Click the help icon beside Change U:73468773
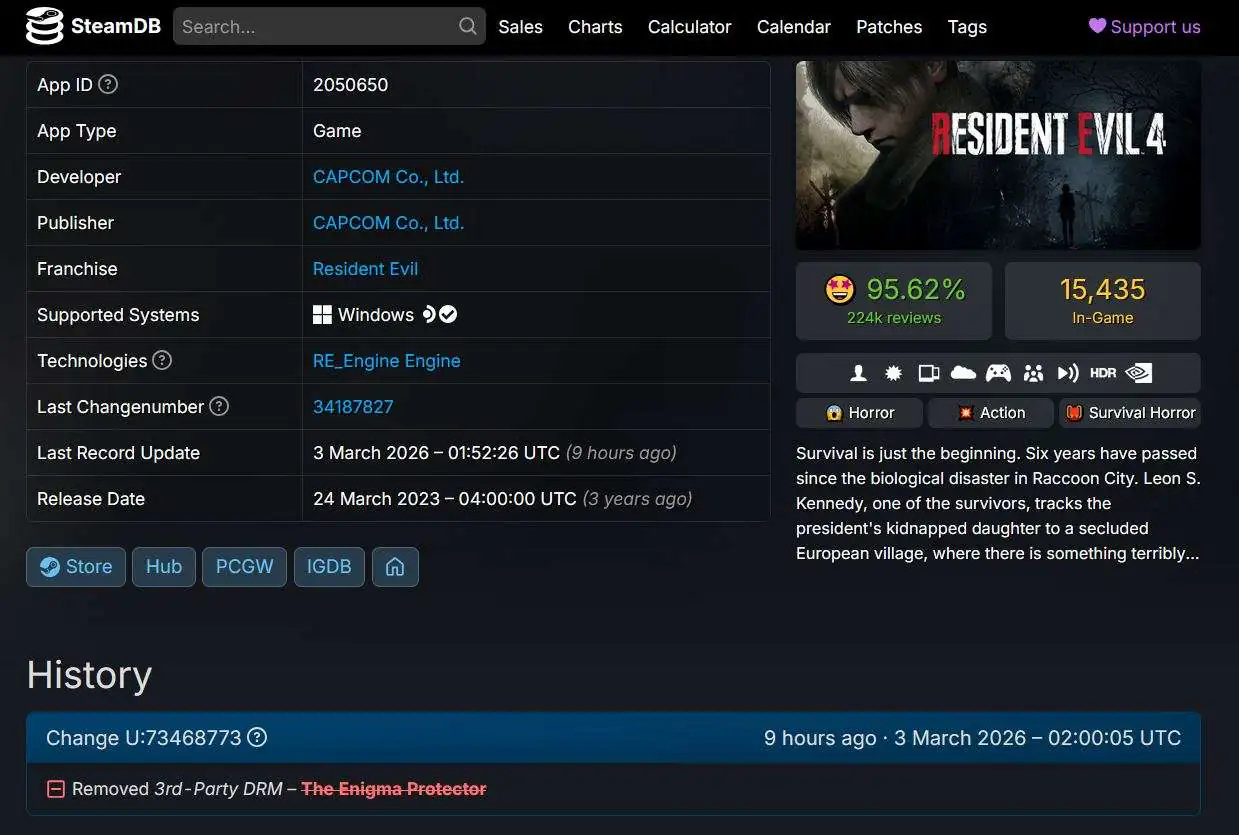1239x835 pixels. click(257, 738)
